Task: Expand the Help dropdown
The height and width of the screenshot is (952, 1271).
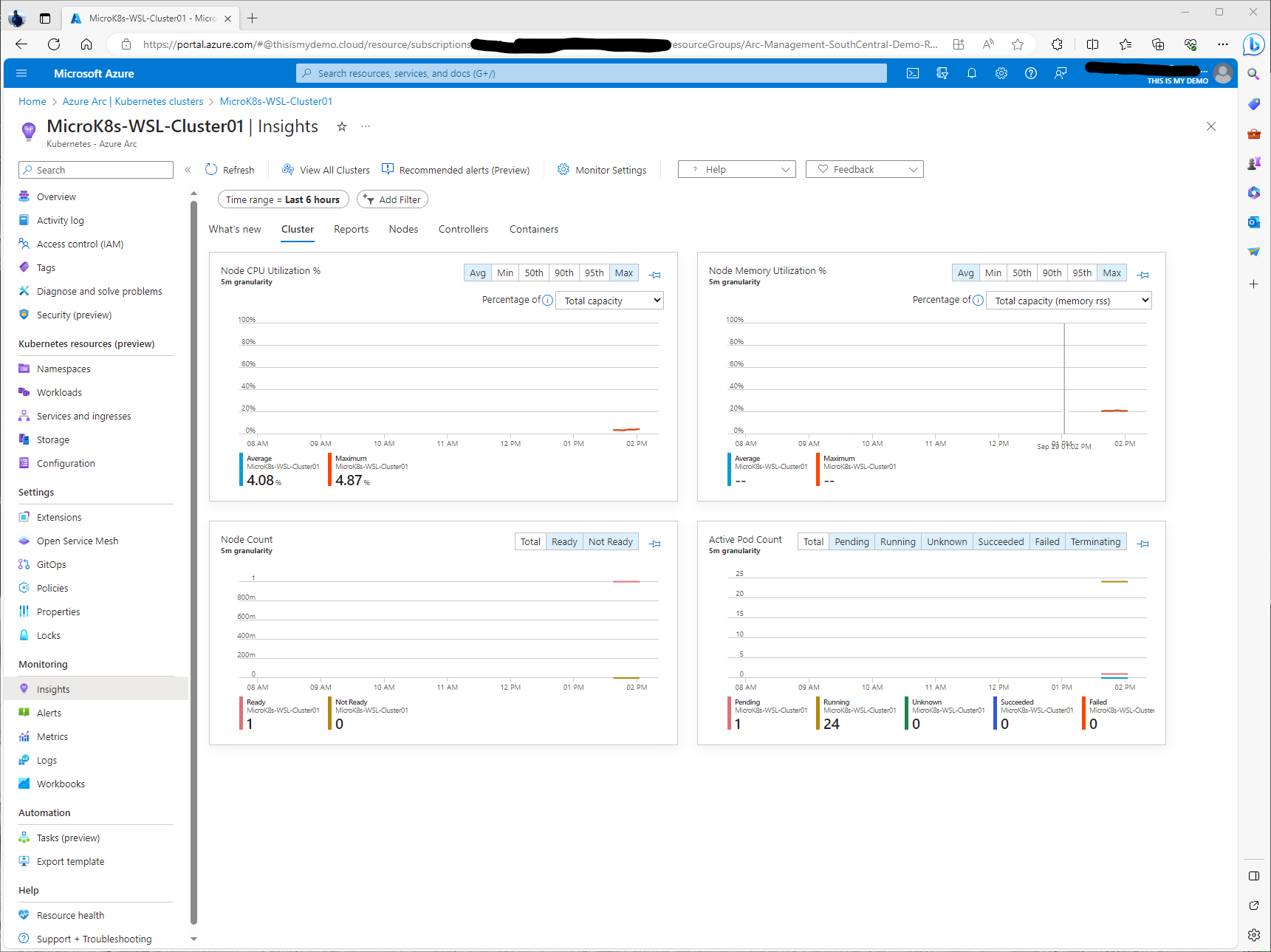Action: (x=736, y=169)
